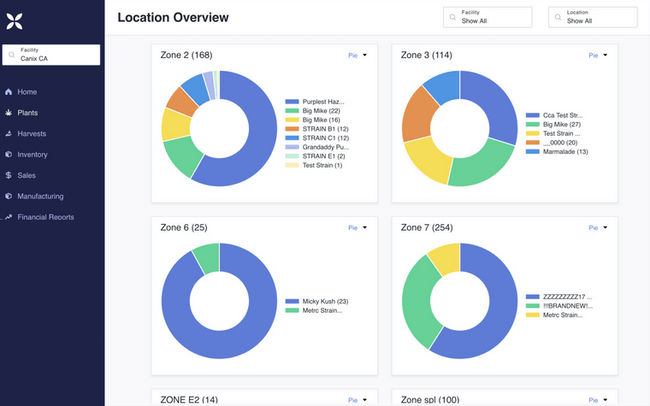Click the Pie label in Zone 3 card

tap(593, 55)
